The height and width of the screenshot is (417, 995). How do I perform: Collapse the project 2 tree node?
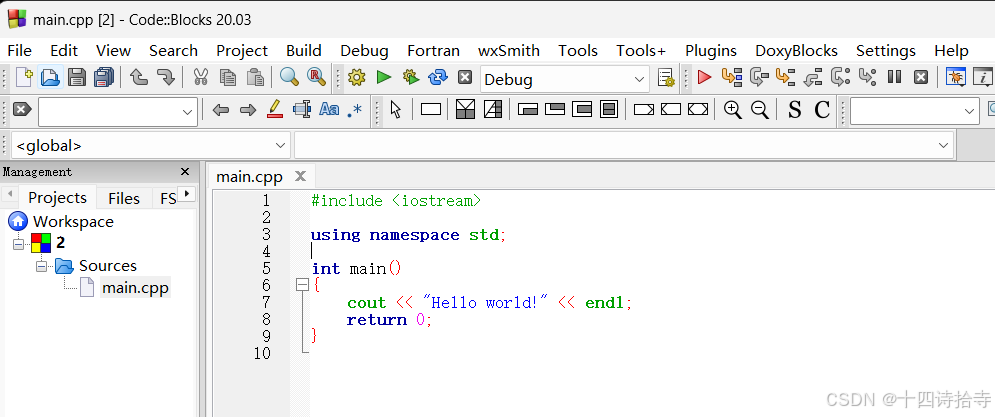(x=18, y=243)
